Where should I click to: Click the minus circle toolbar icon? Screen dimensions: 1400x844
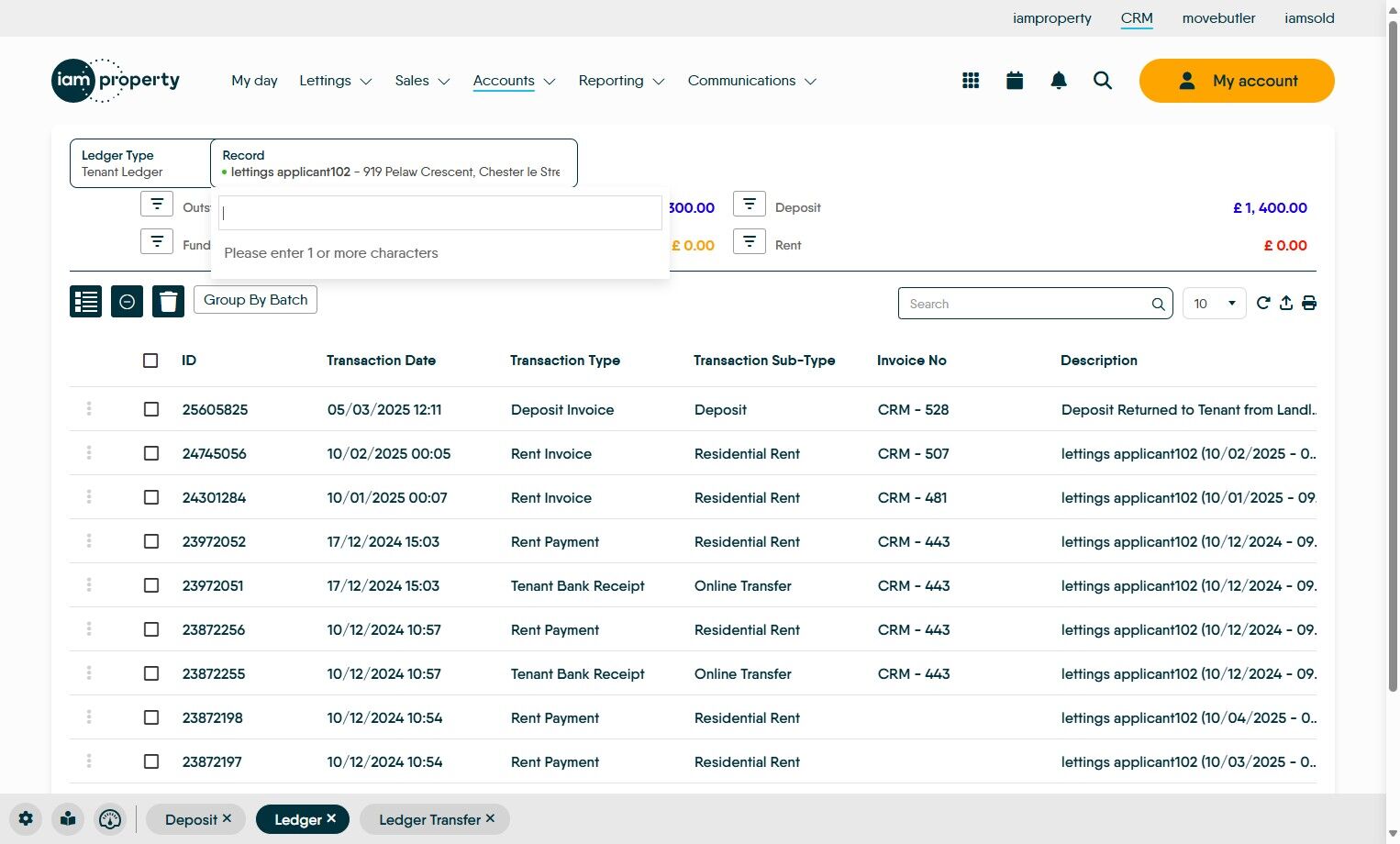click(x=127, y=301)
